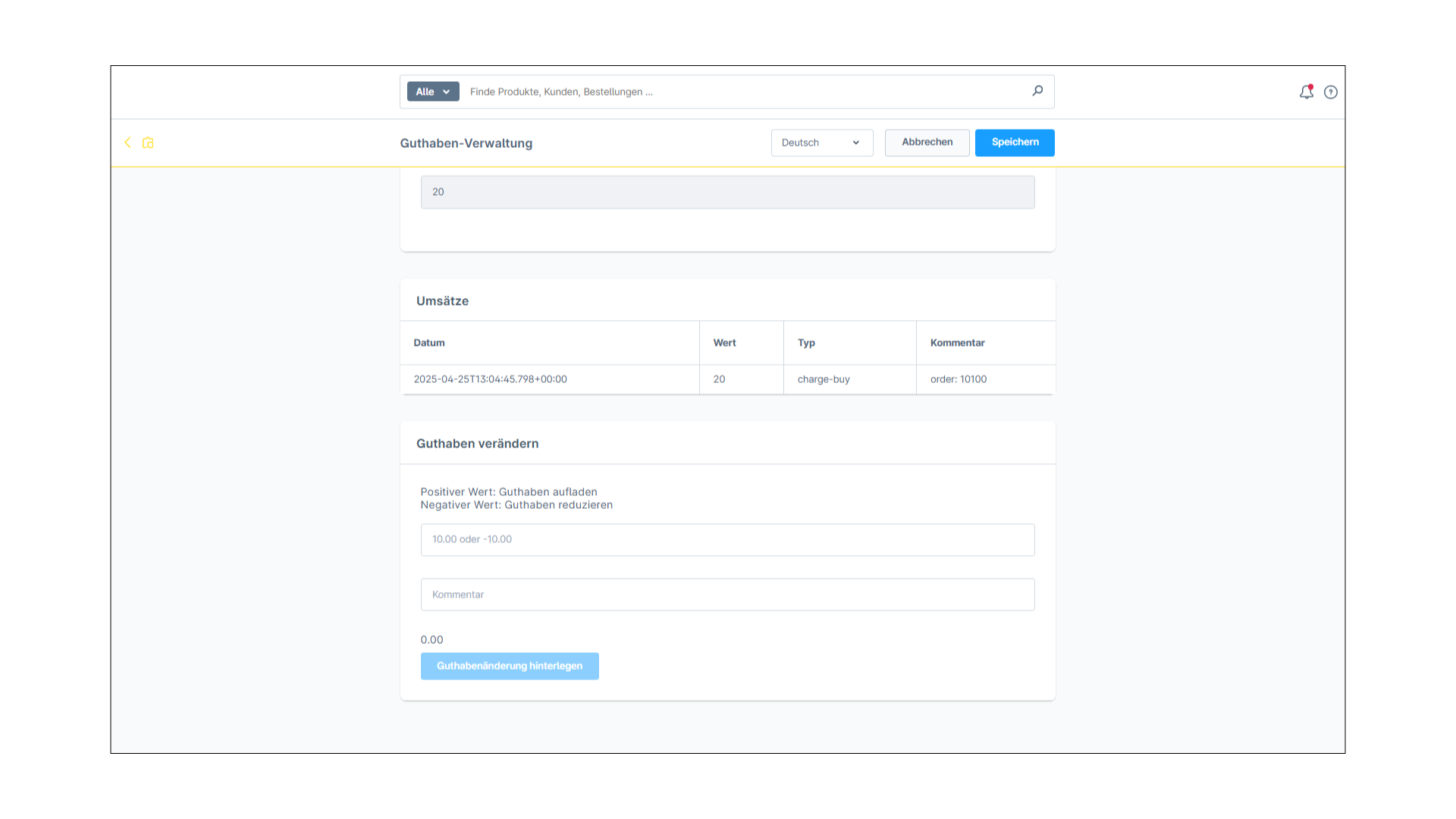Screen dimensions: 1456x819
Task: Click the Guthaben-Verwaltung page title
Action: [466, 143]
